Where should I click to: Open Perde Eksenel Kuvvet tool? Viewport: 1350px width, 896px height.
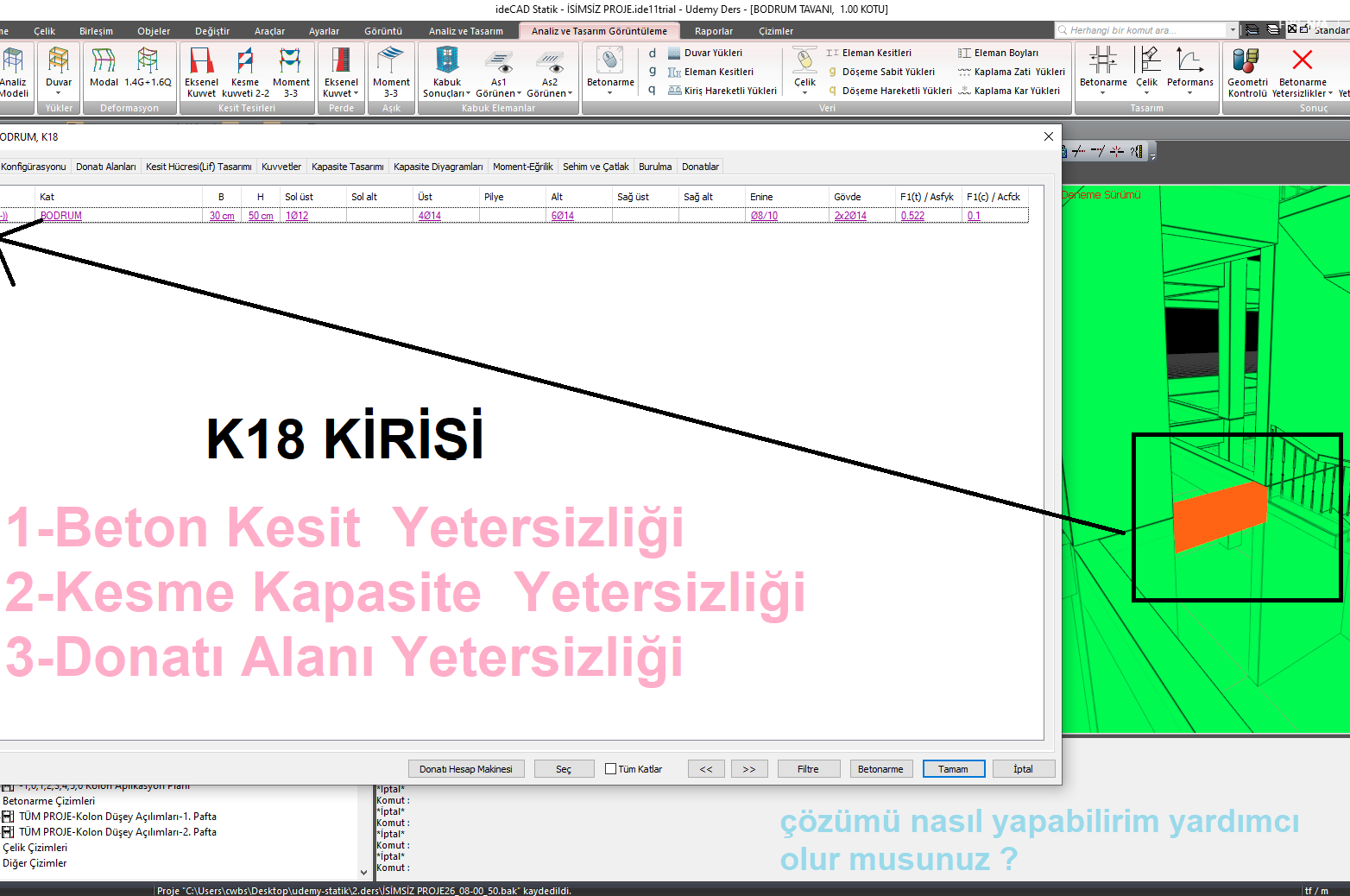341,73
